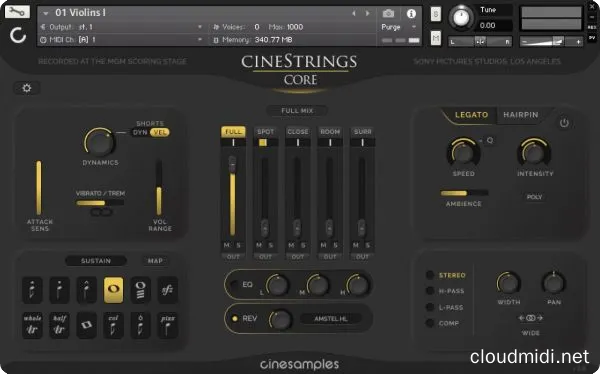Select the Bartok pizzicato articulation
The width and height of the screenshot is (600, 374).
click(x=140, y=325)
